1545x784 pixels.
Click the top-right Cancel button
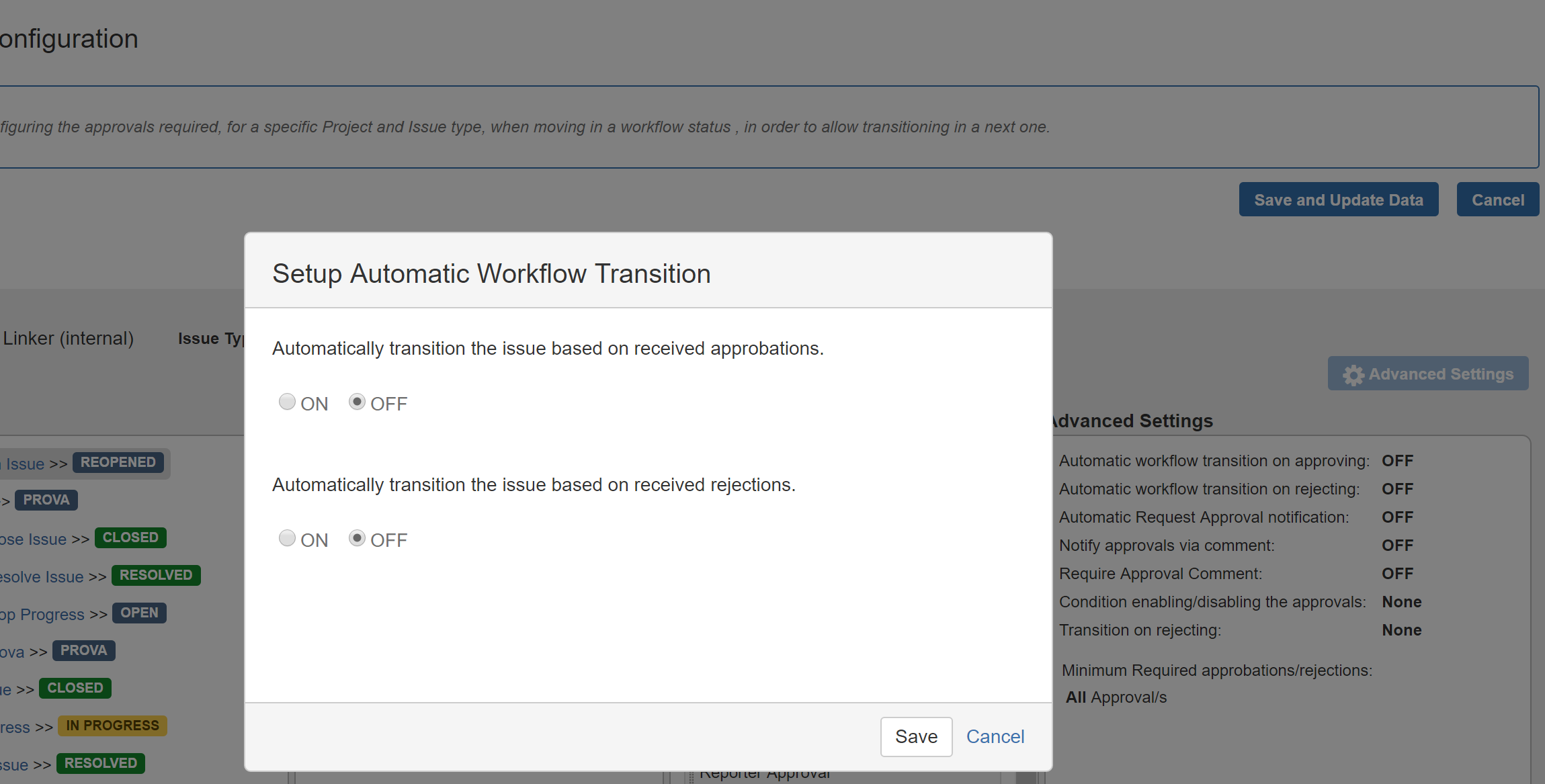(x=1497, y=200)
